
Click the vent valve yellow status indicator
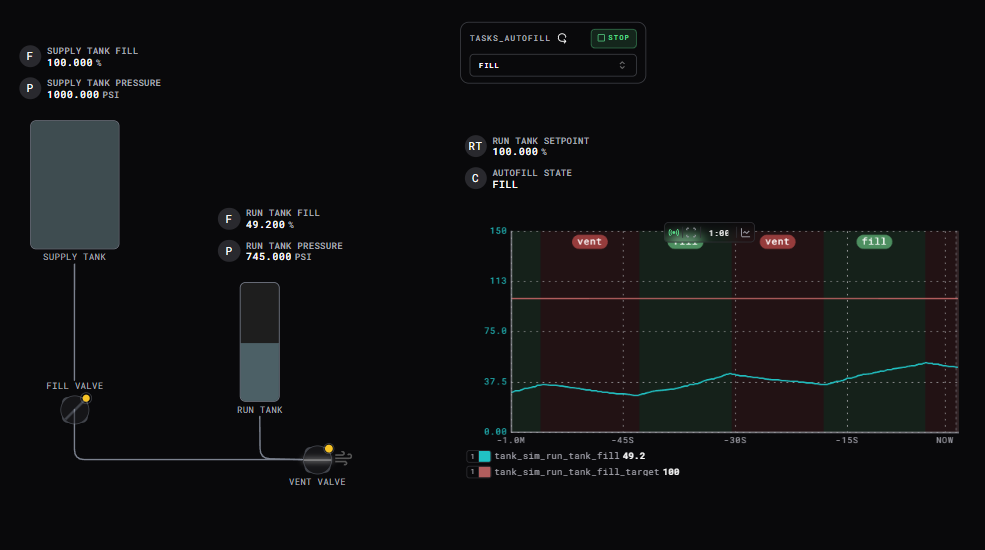[x=329, y=448]
